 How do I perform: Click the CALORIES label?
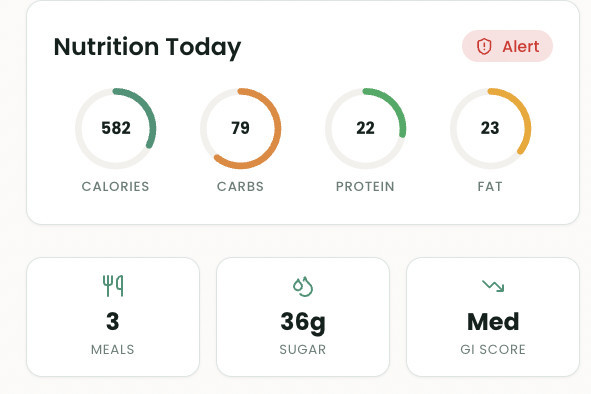point(116,186)
